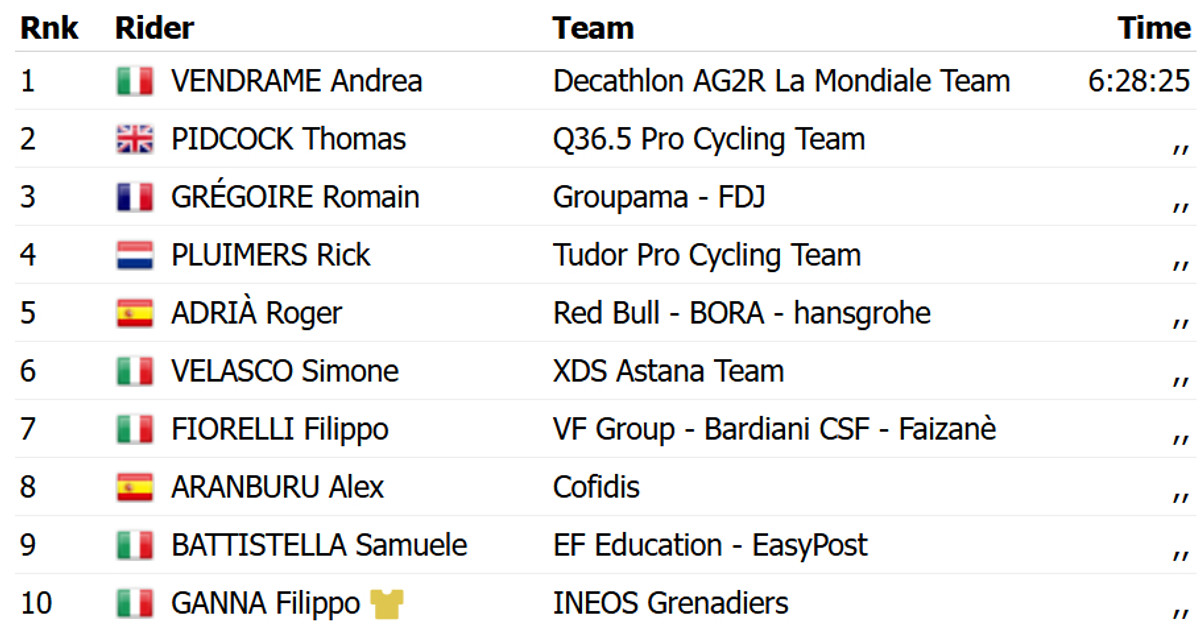
Task: Click the French flag beside GRÉGOIRE Romain
Action: click(x=134, y=197)
